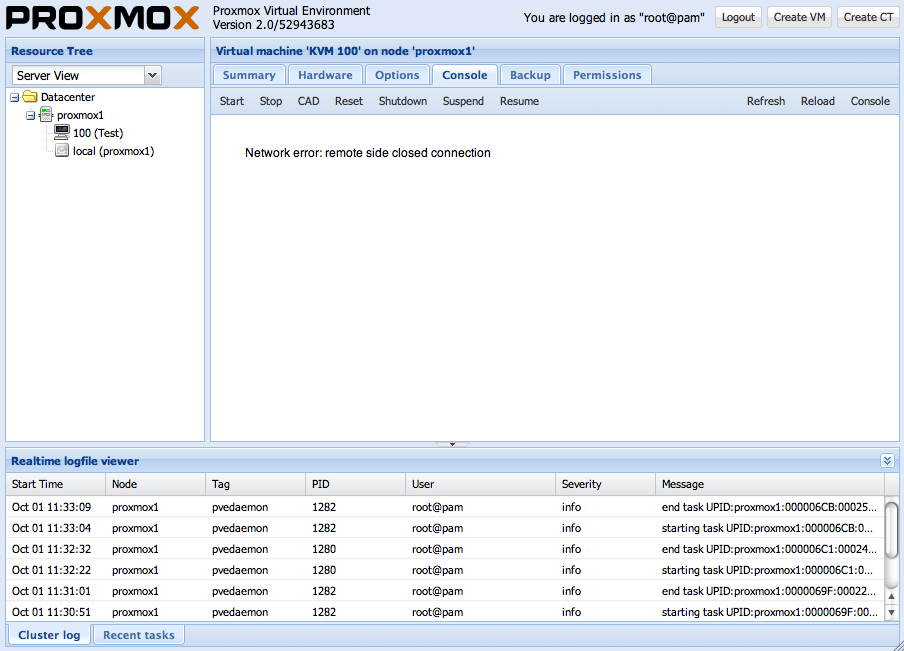
Task: Click the VM 100 (Test) monitor icon
Action: pos(62,133)
